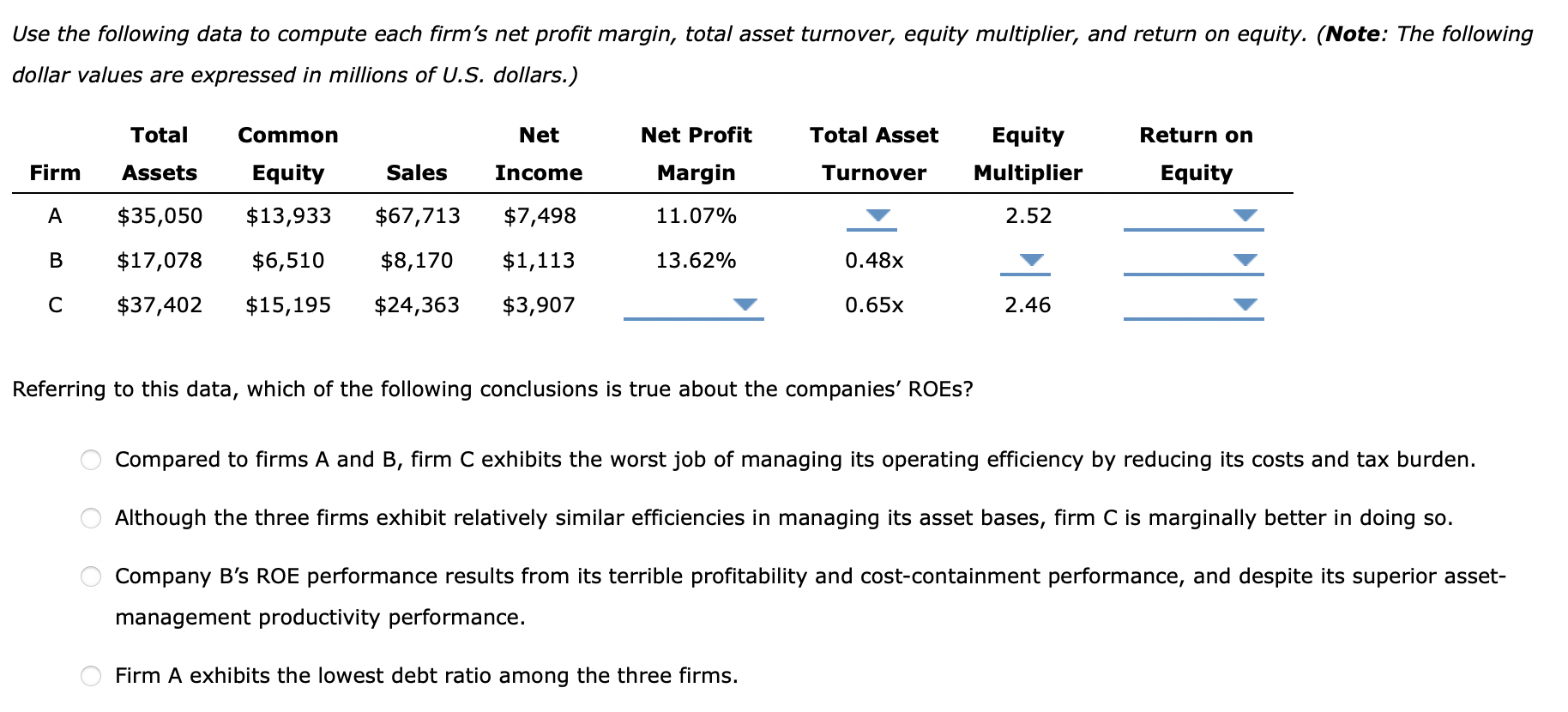Click Firm A's equity multiplier value 2.52

pyautogui.click(x=1027, y=216)
